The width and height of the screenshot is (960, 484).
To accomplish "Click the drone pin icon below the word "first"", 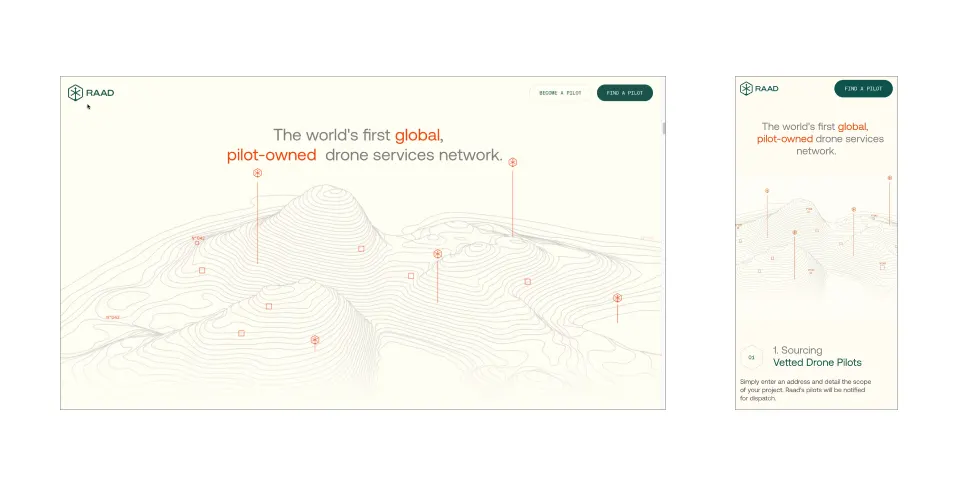I will point(257,173).
